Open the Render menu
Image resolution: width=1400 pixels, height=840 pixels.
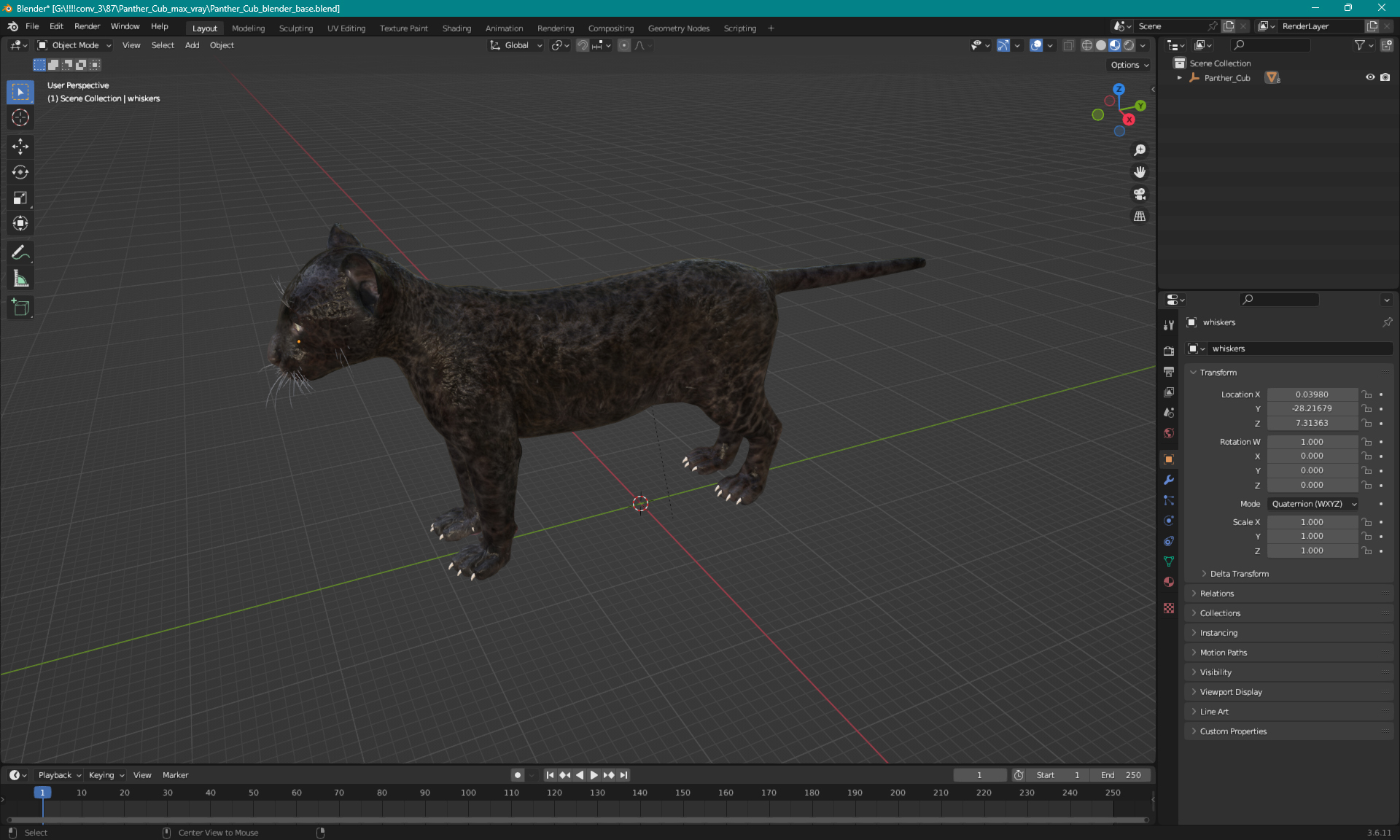click(87, 26)
